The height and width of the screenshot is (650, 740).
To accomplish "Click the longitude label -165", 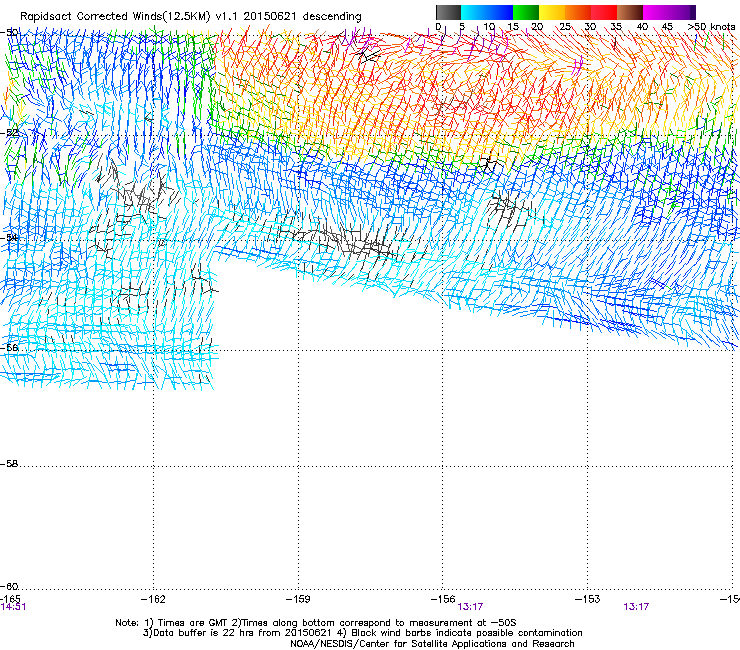I will click(x=10, y=599).
